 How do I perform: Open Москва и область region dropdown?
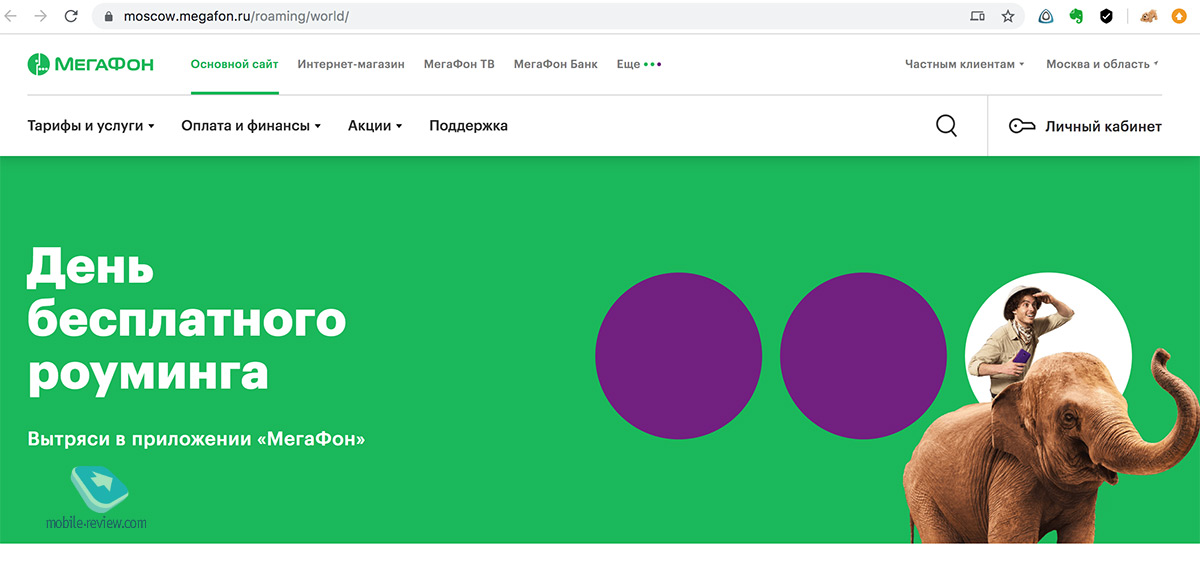pyautogui.click(x=1102, y=64)
